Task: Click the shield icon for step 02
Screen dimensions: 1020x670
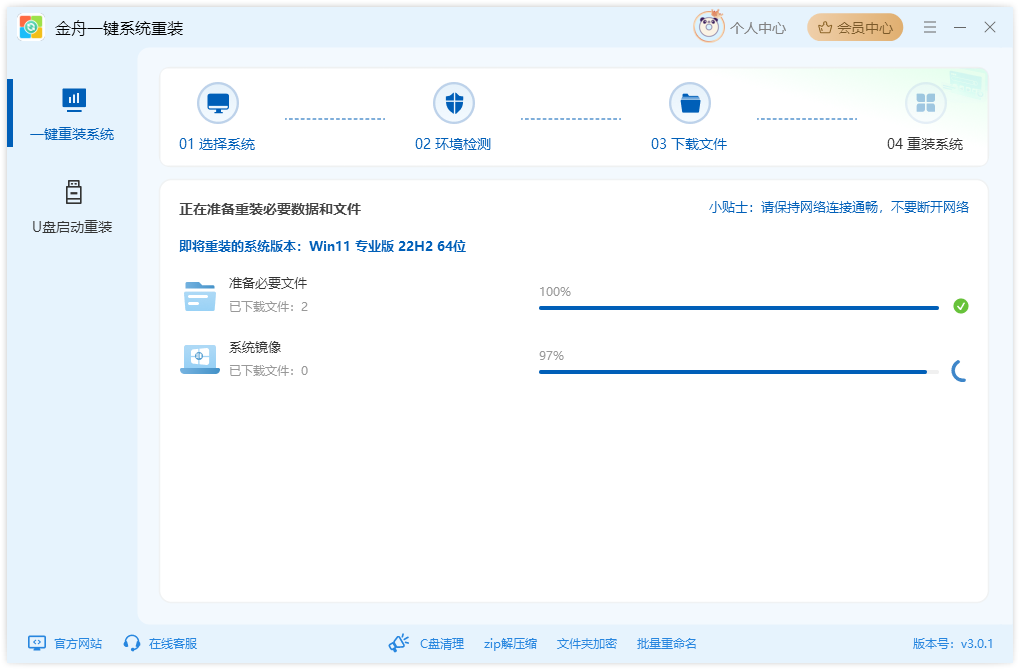Action: pos(454,103)
